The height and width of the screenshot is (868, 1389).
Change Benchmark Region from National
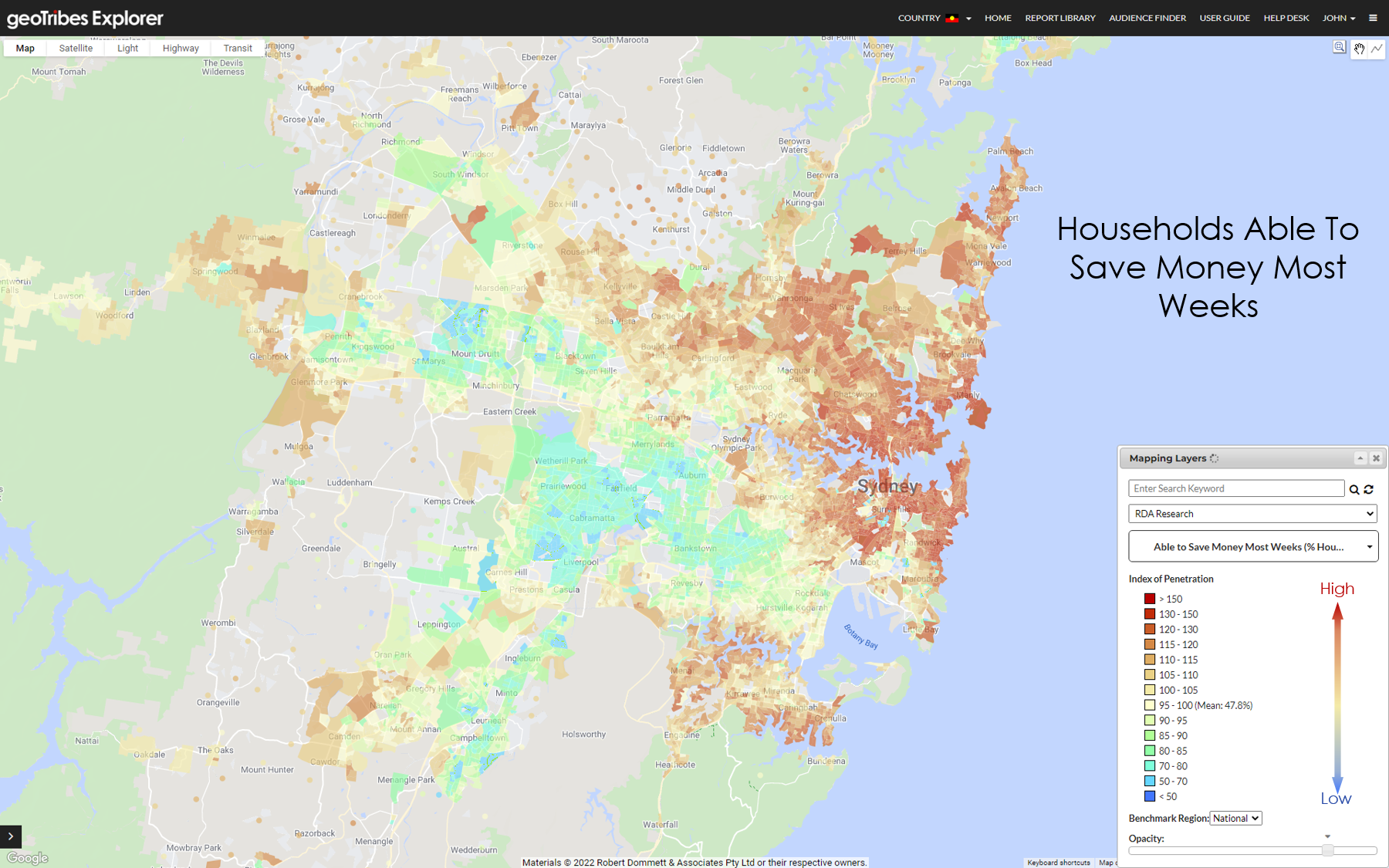1235,818
